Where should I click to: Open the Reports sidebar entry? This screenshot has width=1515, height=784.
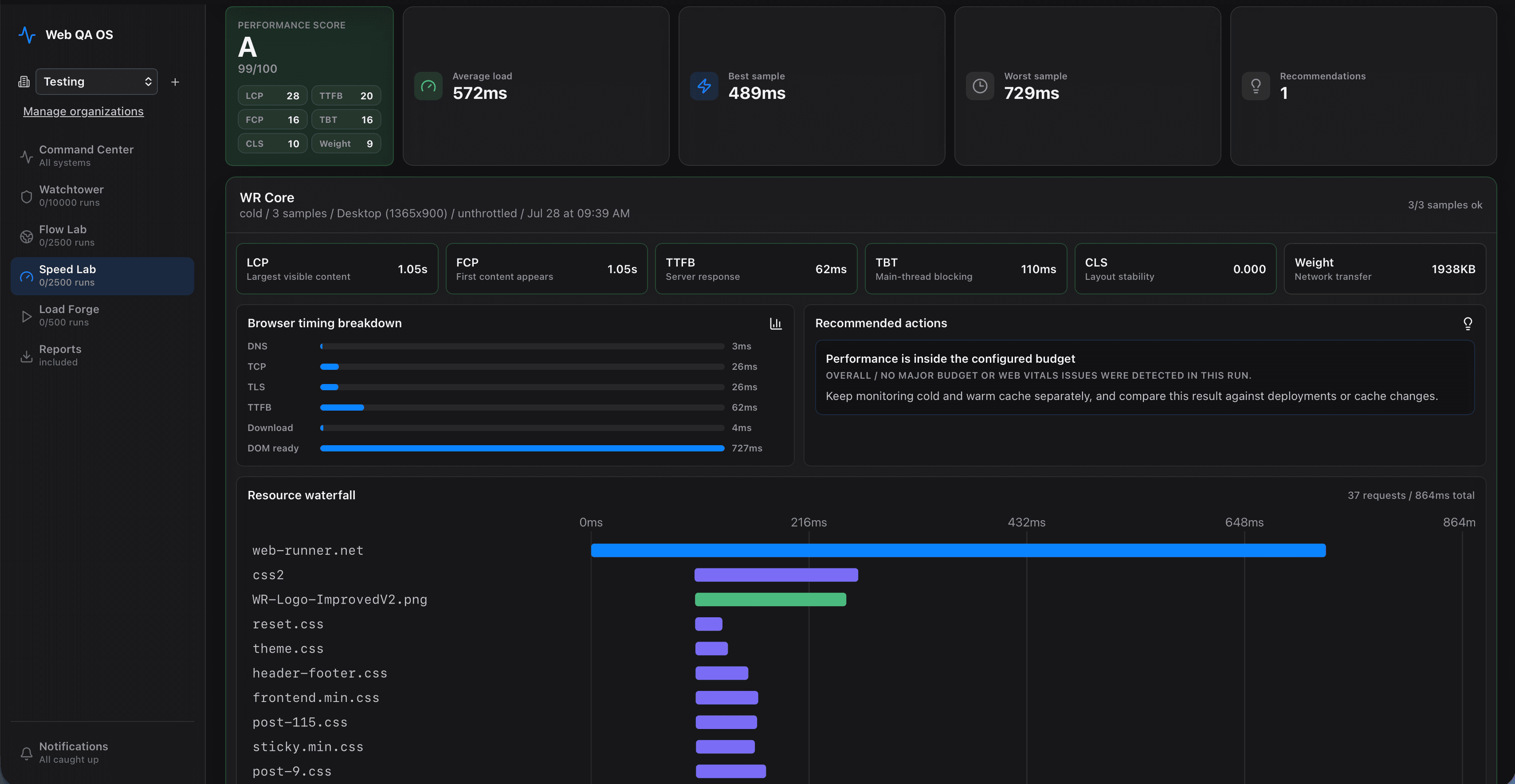pyautogui.click(x=102, y=356)
